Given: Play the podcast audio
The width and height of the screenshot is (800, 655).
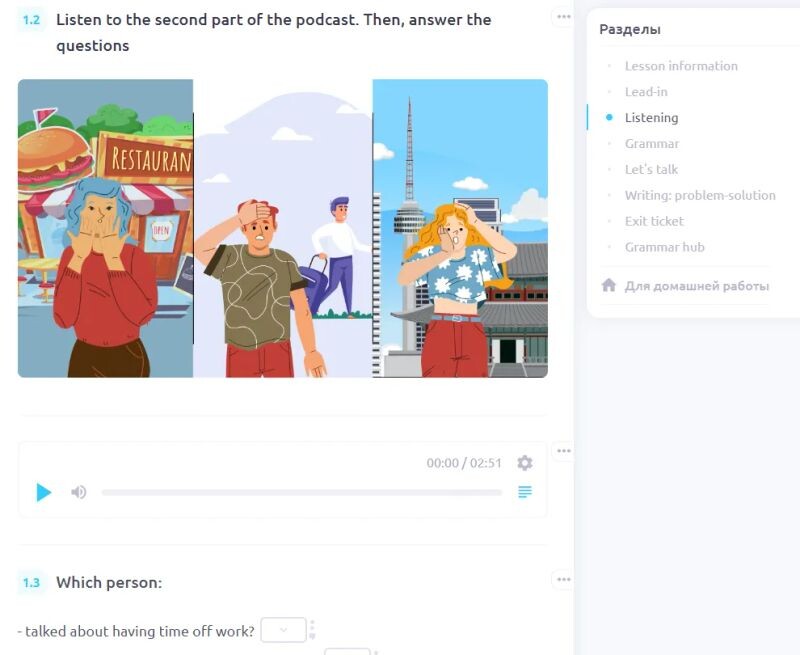Looking at the screenshot, I should tap(44, 492).
